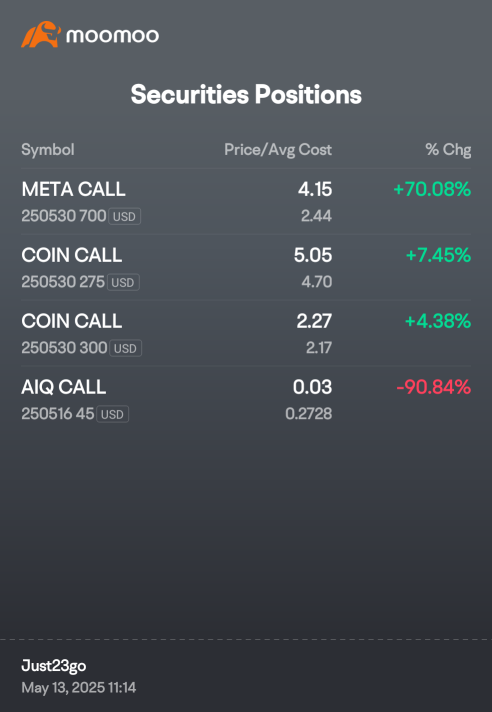
Task: Select the +4.38% change value
Action: 438,321
